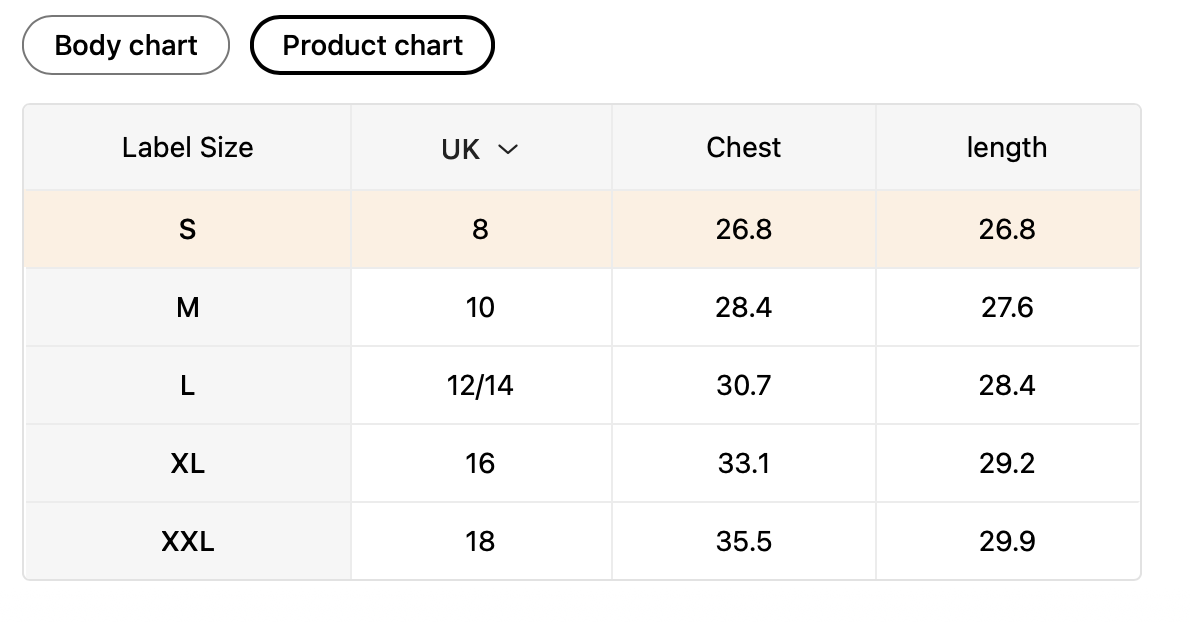1190x622 pixels.
Task: Select the XL label size row
Action: pos(187,464)
